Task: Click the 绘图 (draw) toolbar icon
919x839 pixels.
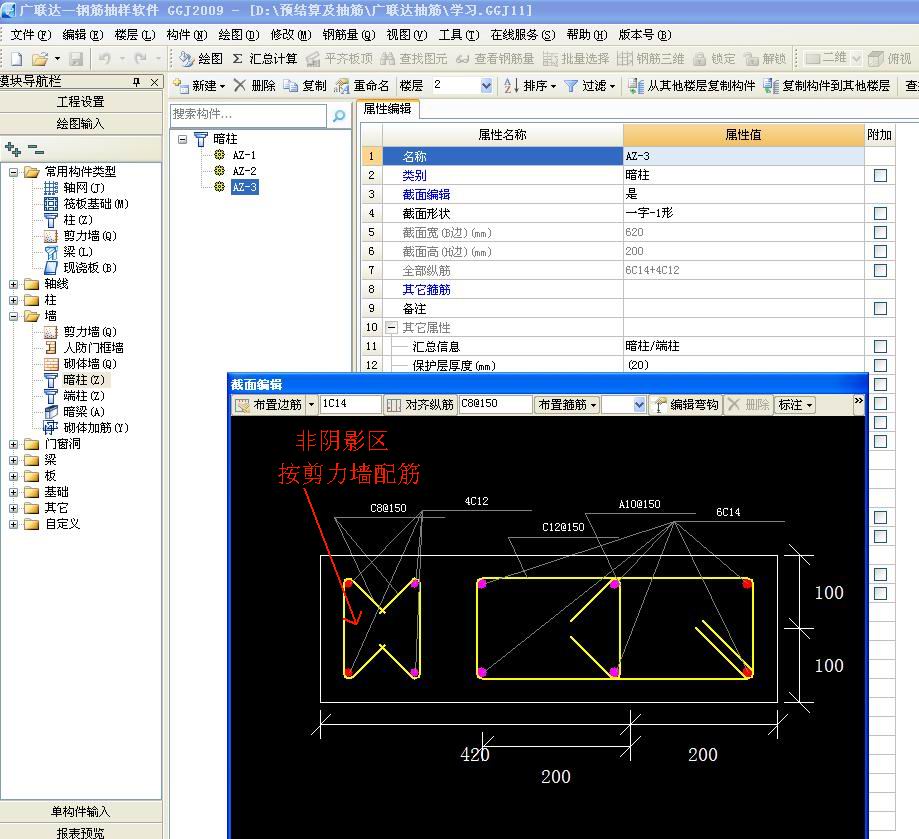Action: [x=186, y=59]
